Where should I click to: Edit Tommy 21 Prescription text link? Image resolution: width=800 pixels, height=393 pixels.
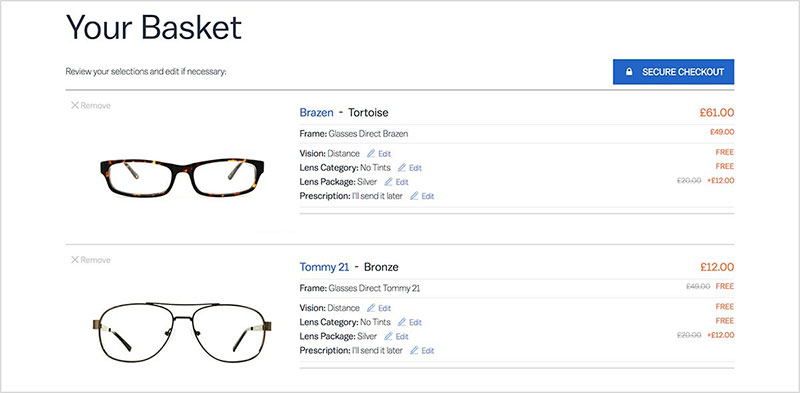coord(428,351)
